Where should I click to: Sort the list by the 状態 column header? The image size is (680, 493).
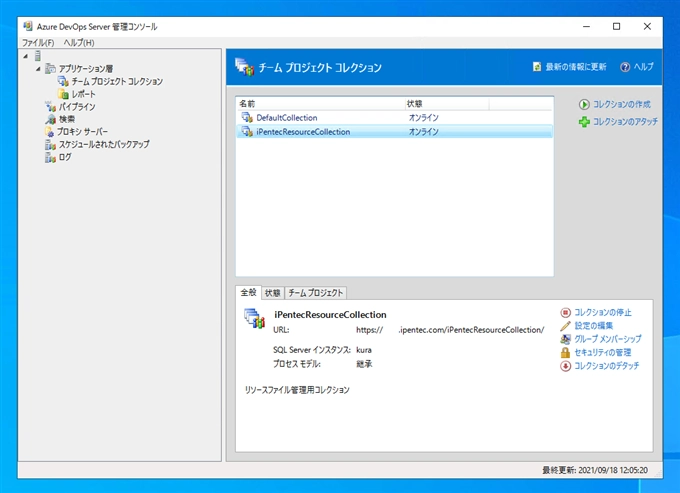[446, 104]
